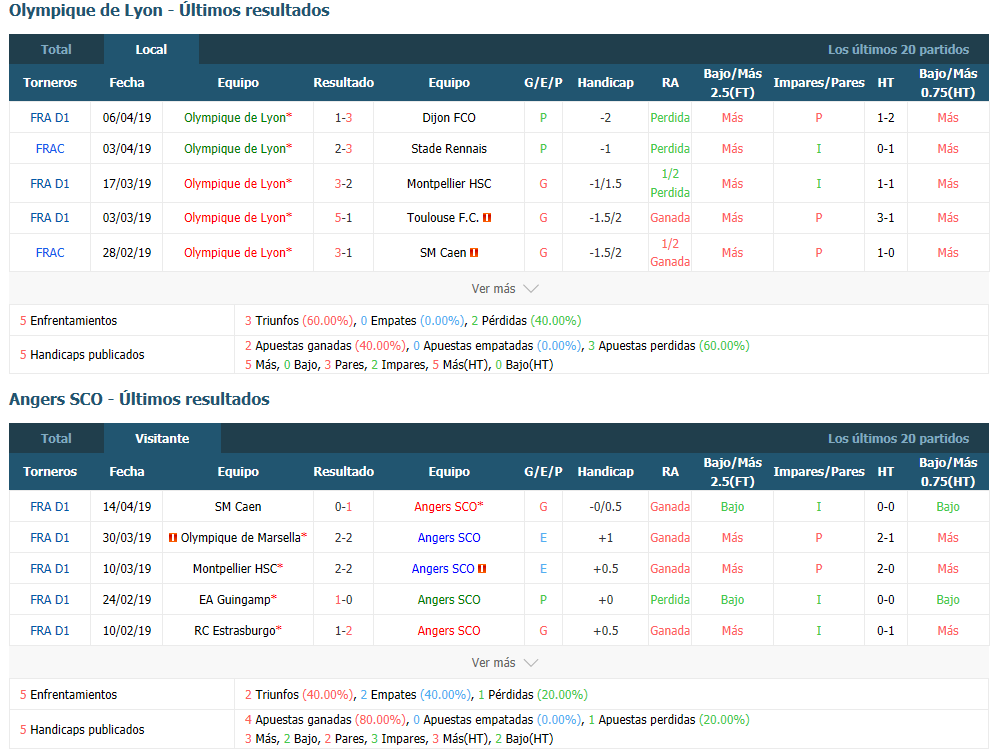The height and width of the screenshot is (752, 998).
Task: Open the FRA D1 link for 10/03/19
Action: click(50, 569)
